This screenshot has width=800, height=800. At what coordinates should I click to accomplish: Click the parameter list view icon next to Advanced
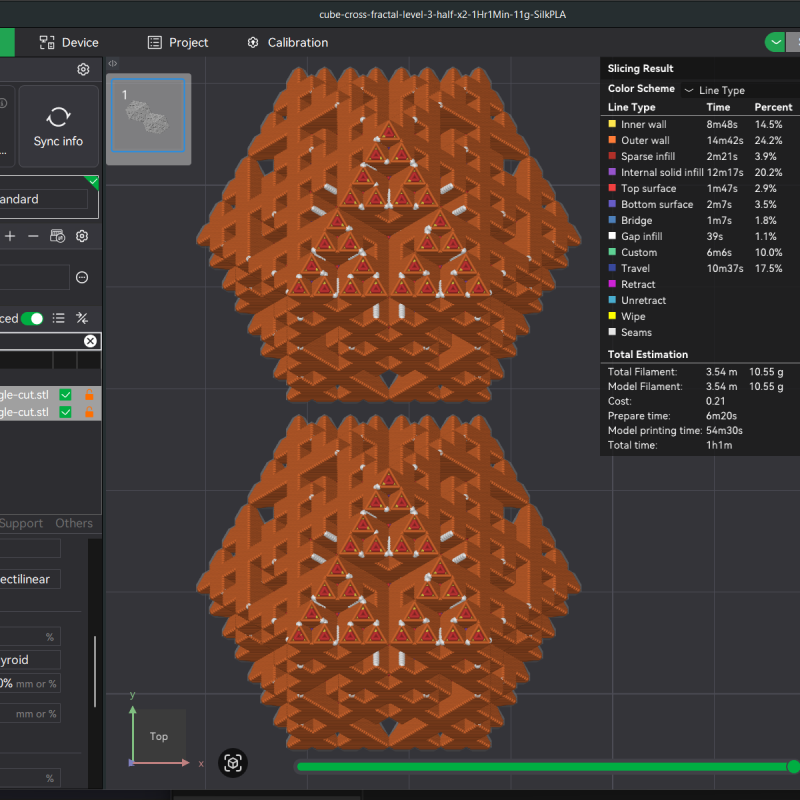click(58, 318)
